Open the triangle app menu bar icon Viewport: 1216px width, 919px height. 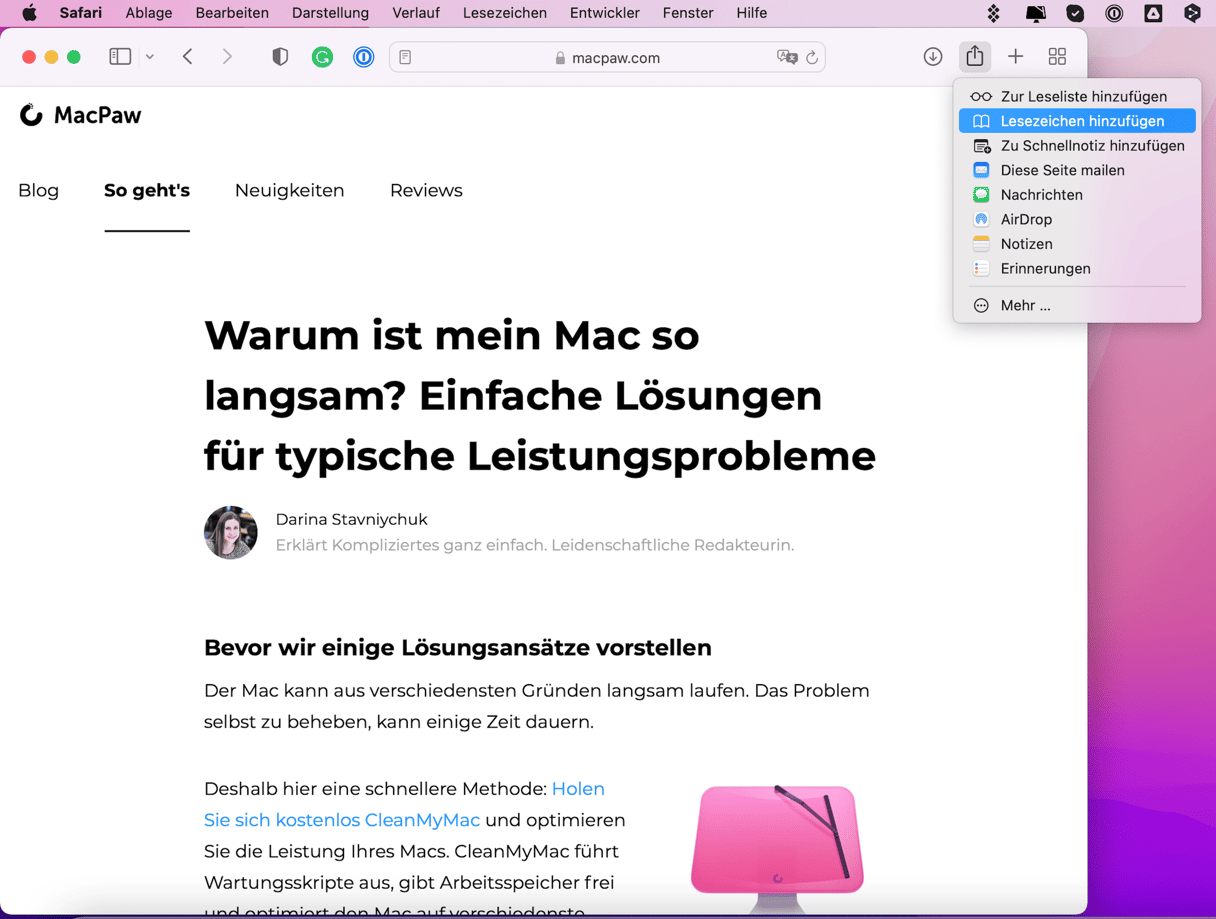pyautogui.click(x=1153, y=13)
